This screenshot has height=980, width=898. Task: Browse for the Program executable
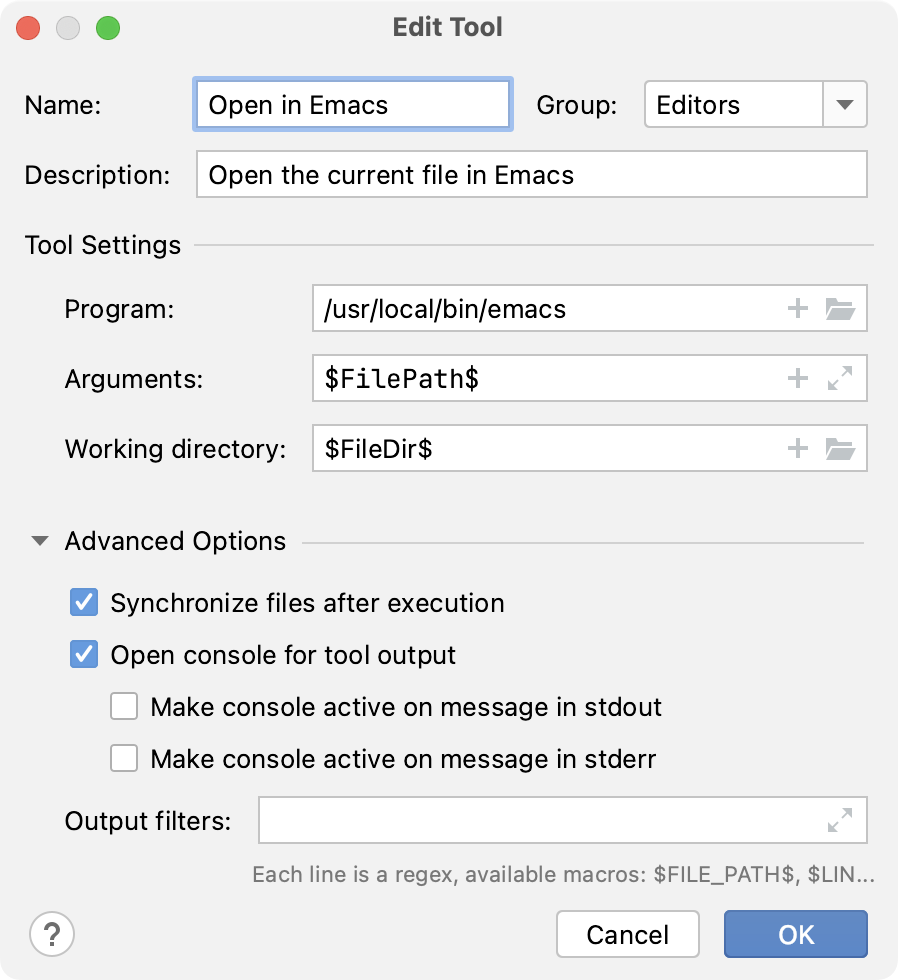point(841,308)
